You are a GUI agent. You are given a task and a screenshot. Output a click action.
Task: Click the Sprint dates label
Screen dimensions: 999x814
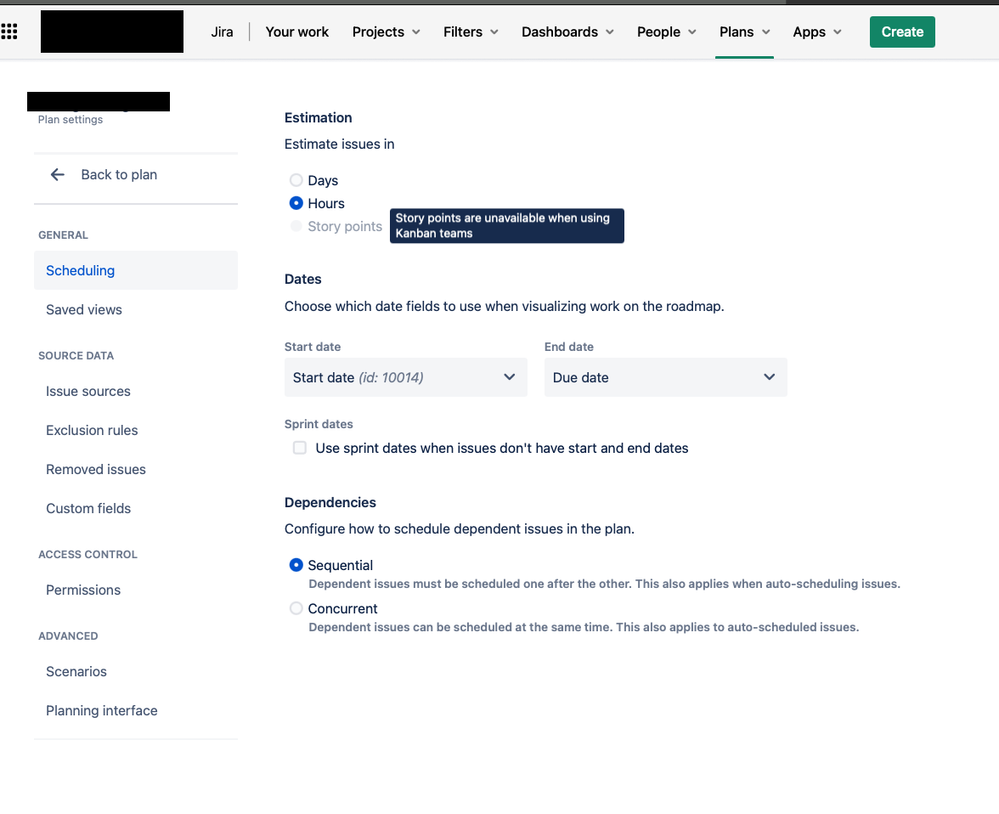[x=319, y=424]
